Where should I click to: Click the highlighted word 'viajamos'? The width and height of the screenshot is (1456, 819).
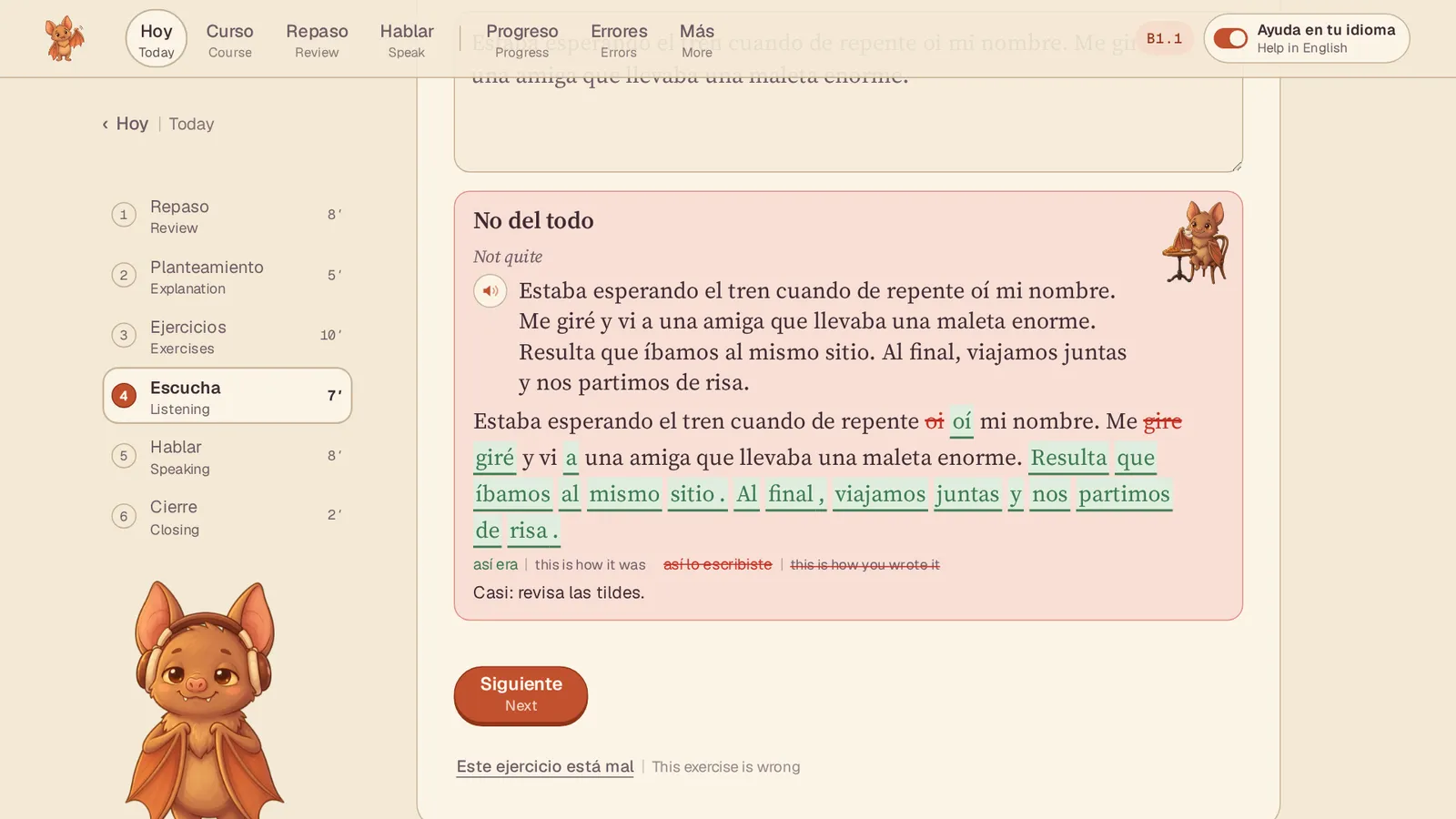pos(880,493)
